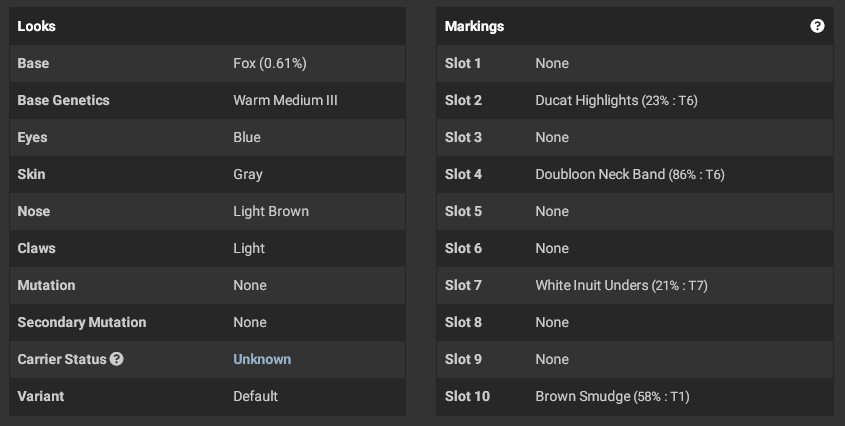Screen dimensions: 845x426
Task: Click the Secondary Mutation row label
Action: coord(81,322)
